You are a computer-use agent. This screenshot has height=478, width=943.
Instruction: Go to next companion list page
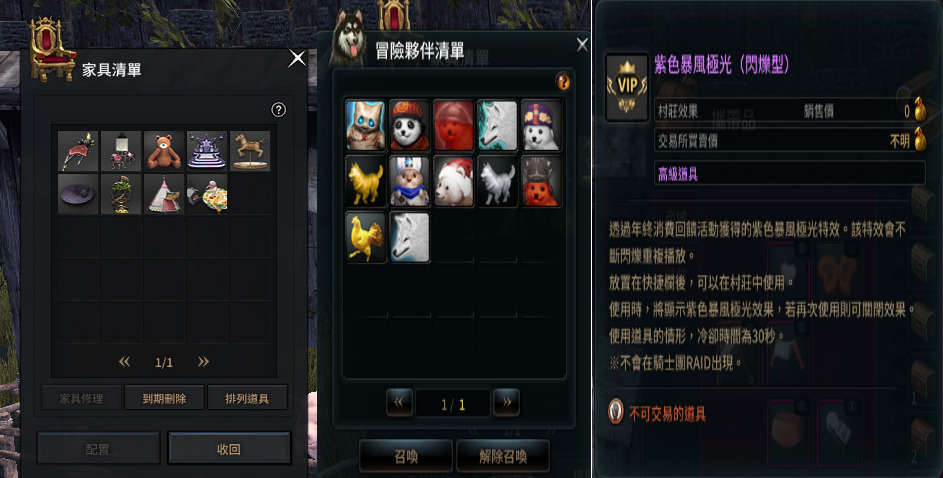pos(506,403)
